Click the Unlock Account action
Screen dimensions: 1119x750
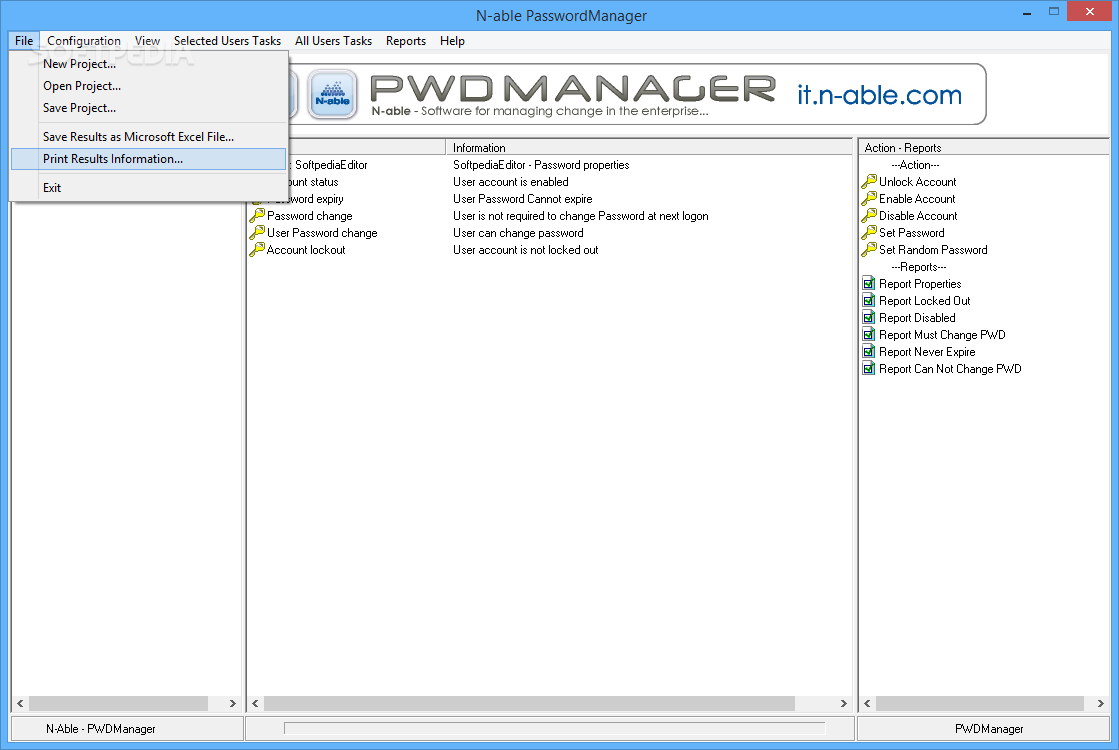(918, 182)
